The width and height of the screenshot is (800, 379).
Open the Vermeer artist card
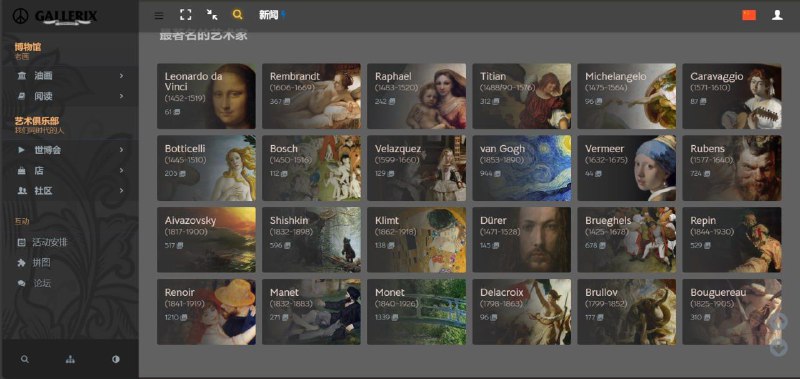pyautogui.click(x=627, y=168)
